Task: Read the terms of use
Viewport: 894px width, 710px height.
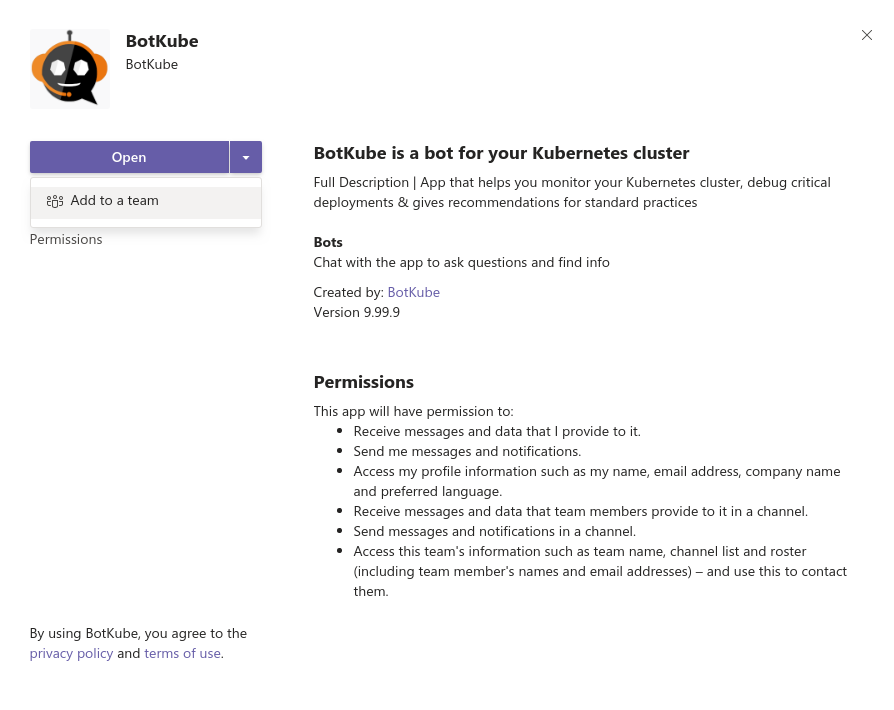Action: coord(182,652)
